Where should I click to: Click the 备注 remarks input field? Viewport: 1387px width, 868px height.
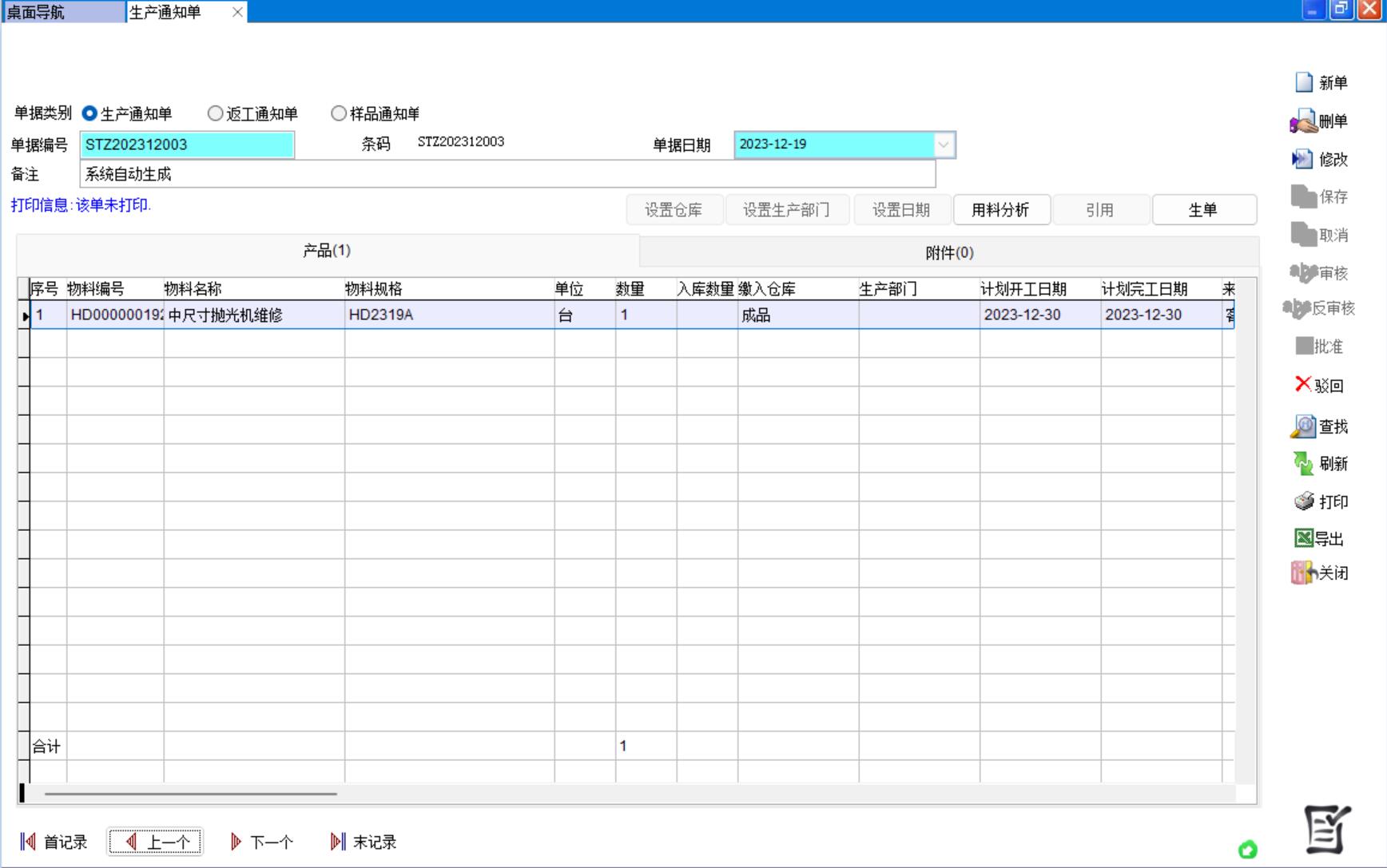click(x=507, y=174)
